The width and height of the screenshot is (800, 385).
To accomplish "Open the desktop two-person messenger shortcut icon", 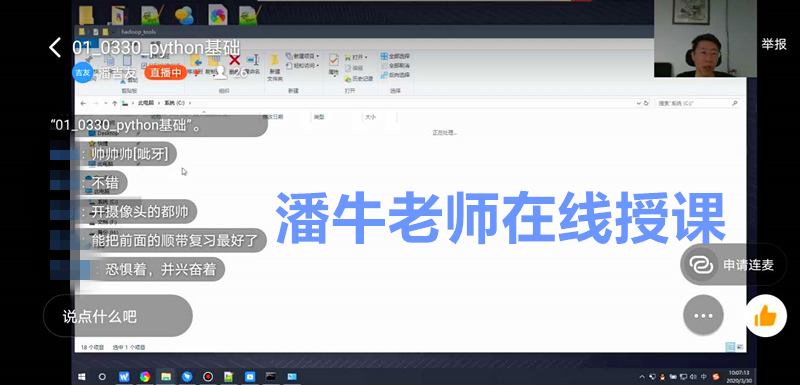I will (184, 15).
